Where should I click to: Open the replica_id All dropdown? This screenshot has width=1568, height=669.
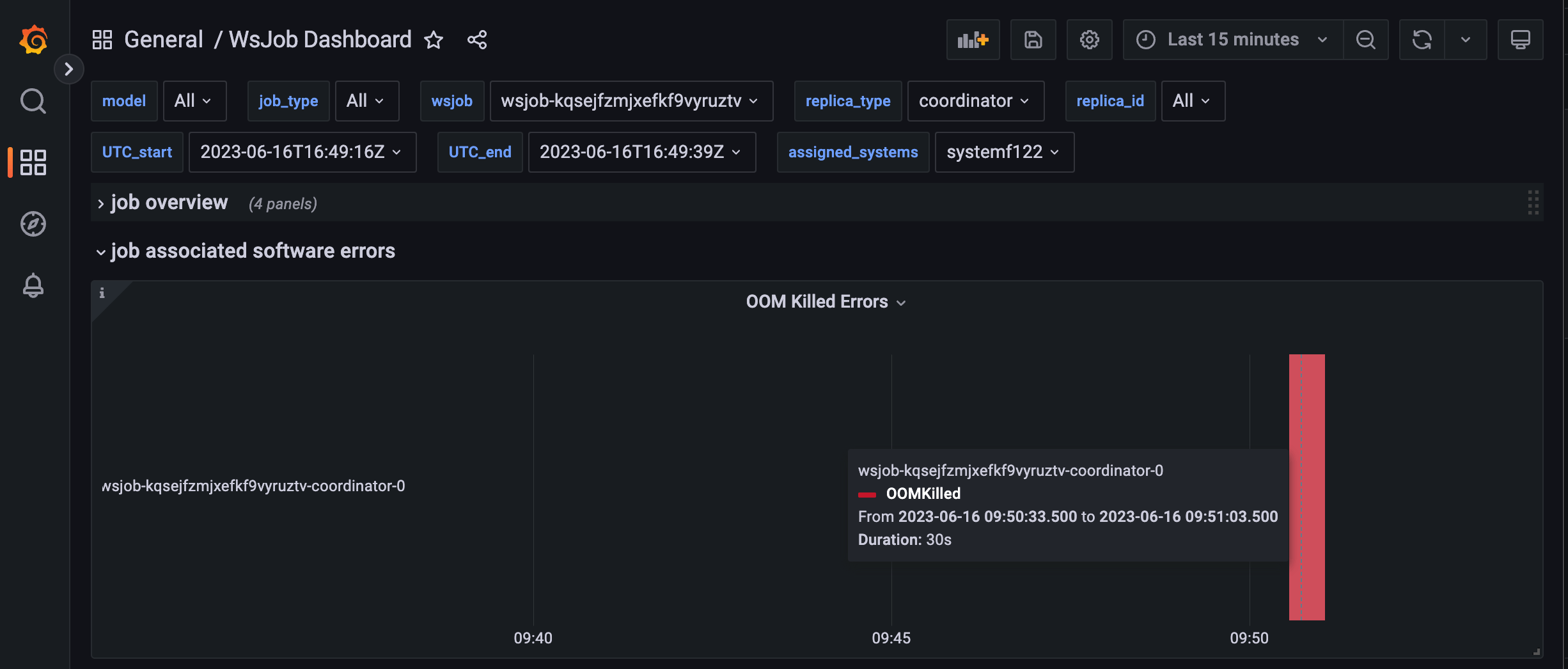coord(1193,101)
